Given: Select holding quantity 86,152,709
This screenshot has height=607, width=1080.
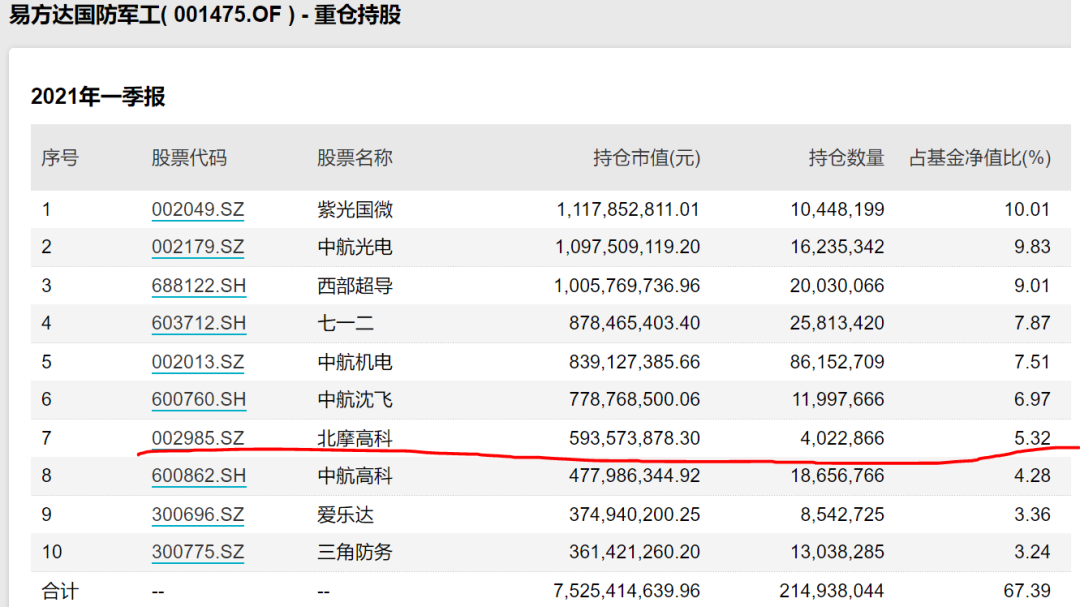Looking at the screenshot, I should point(838,362).
